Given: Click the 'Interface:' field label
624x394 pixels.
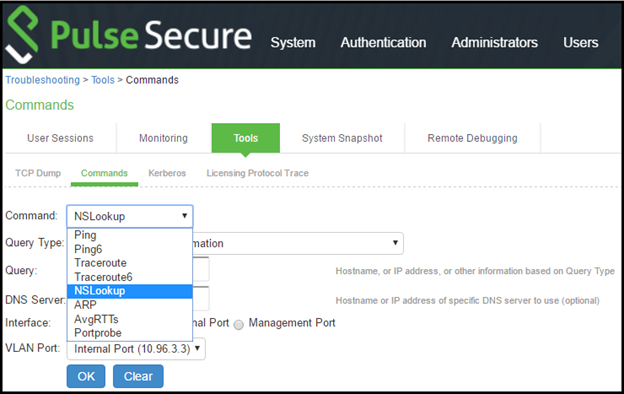Looking at the screenshot, I should (x=28, y=323).
